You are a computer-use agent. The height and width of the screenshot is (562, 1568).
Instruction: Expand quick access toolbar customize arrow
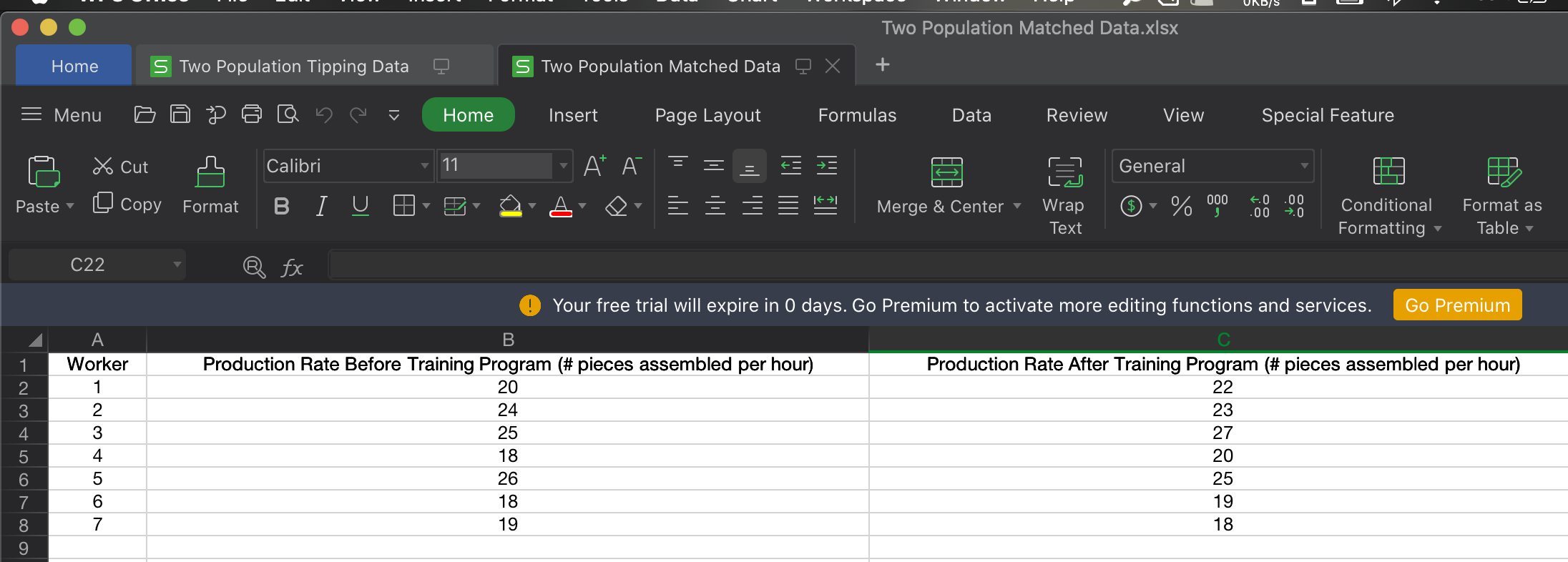[x=394, y=115]
